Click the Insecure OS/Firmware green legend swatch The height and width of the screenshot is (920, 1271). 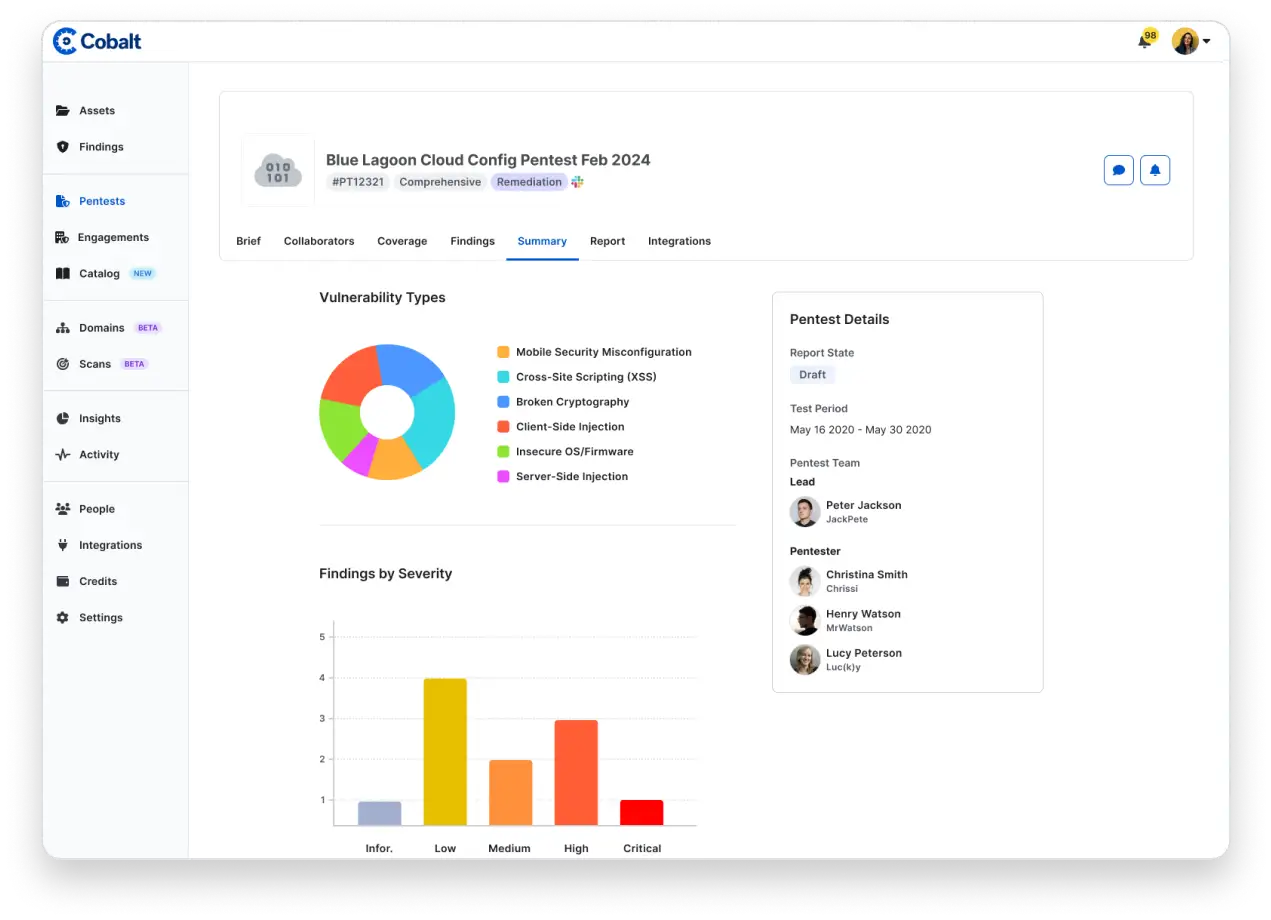[503, 452]
